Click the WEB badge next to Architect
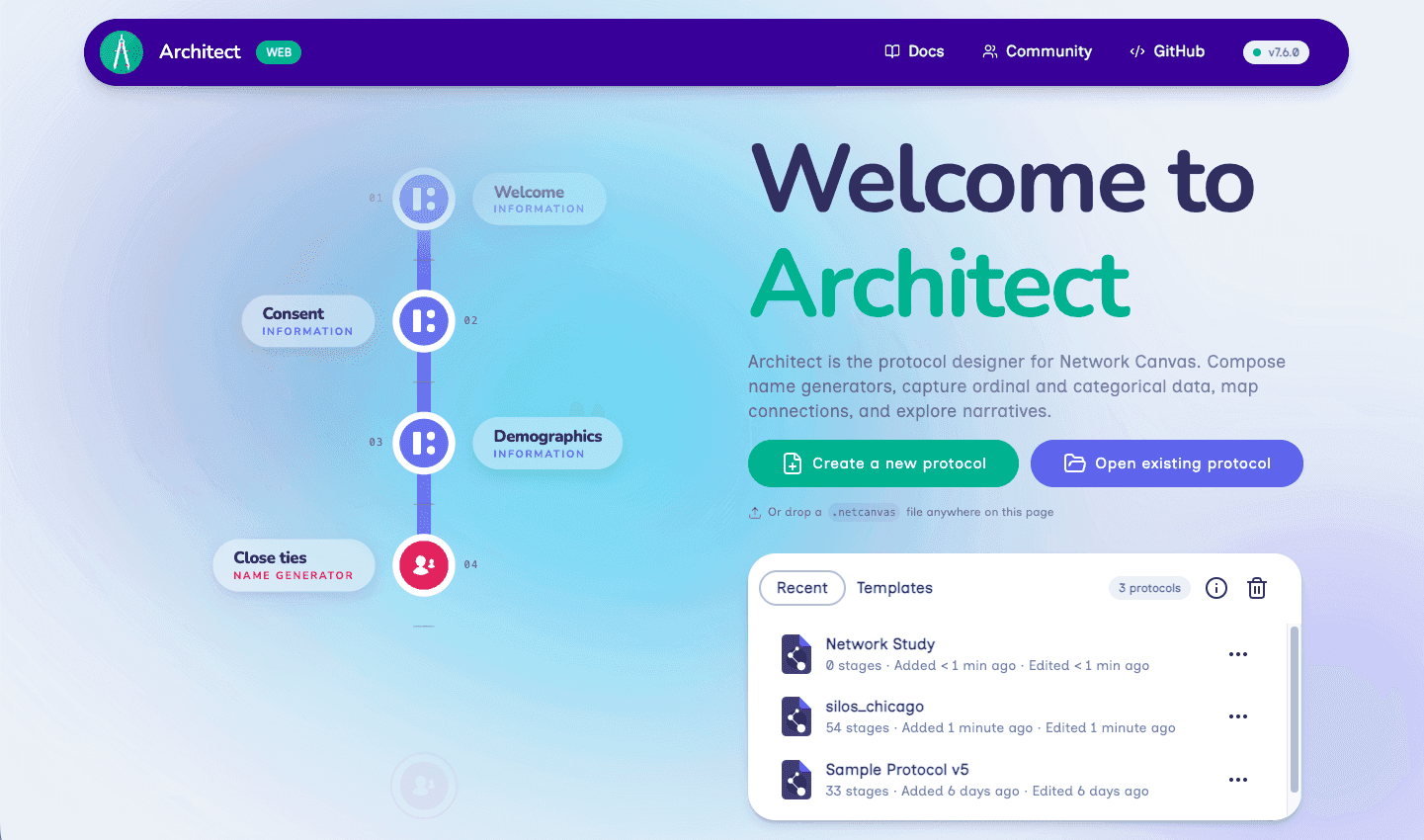The width and height of the screenshot is (1424, 840). (279, 52)
